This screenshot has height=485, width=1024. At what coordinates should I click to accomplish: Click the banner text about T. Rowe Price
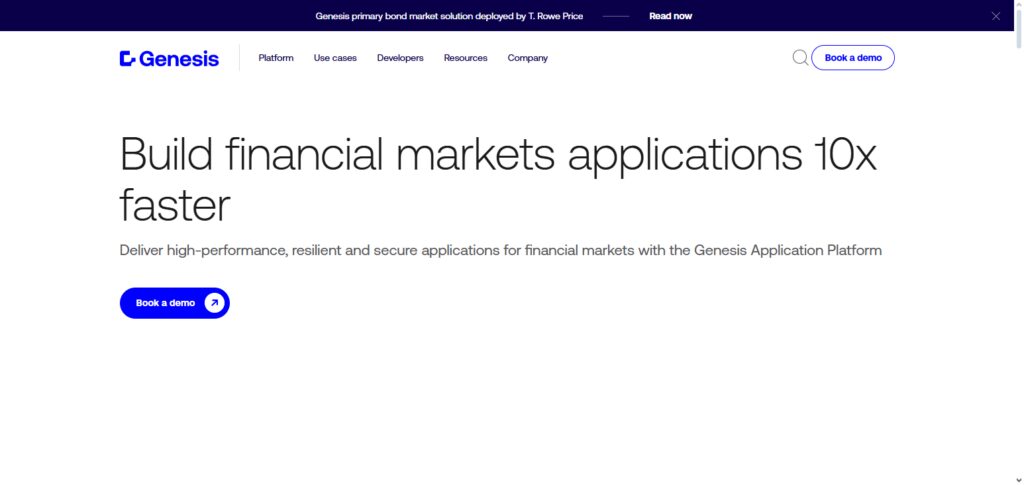pos(449,16)
